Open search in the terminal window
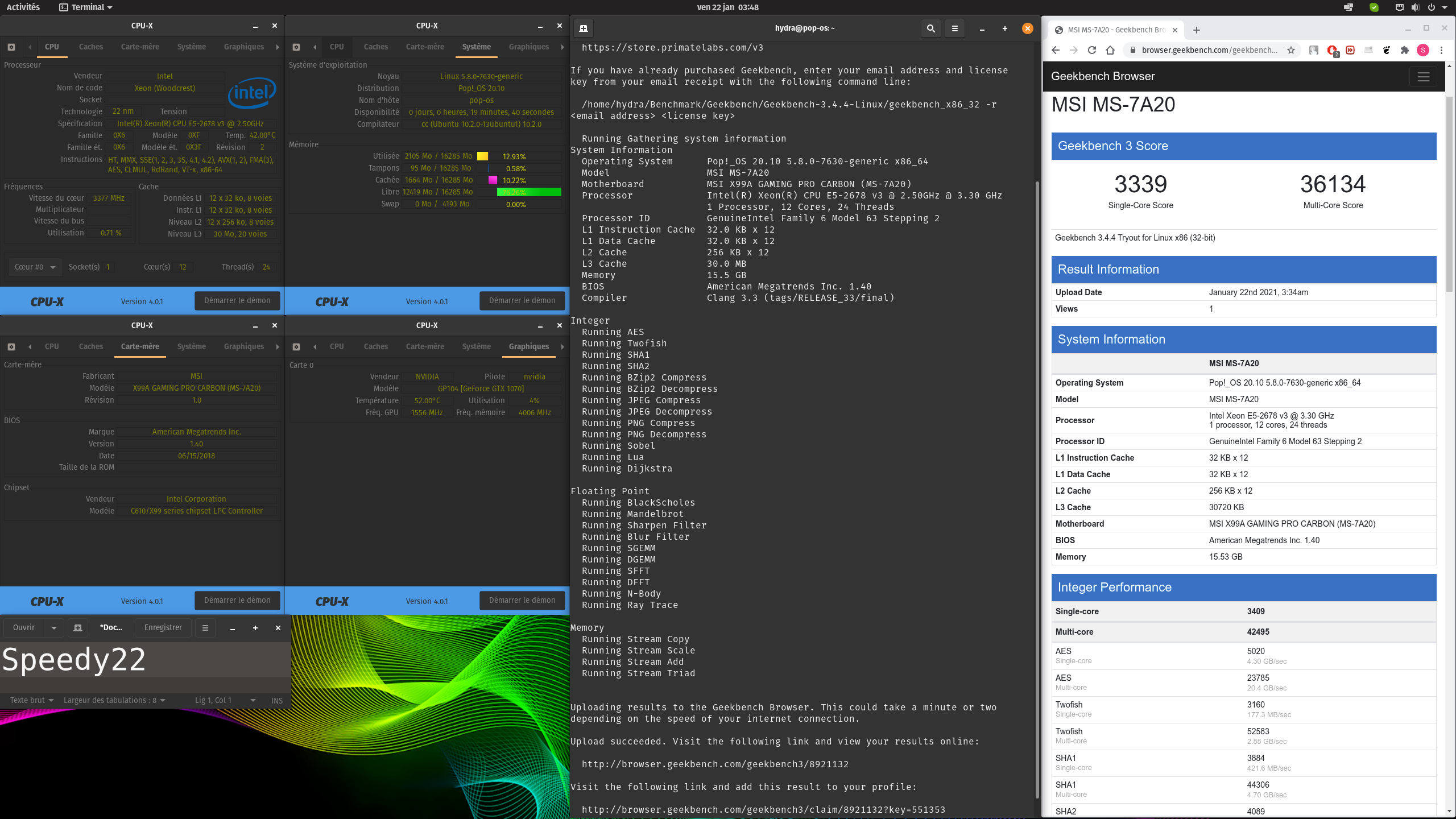This screenshot has height=819, width=1456. (930, 28)
